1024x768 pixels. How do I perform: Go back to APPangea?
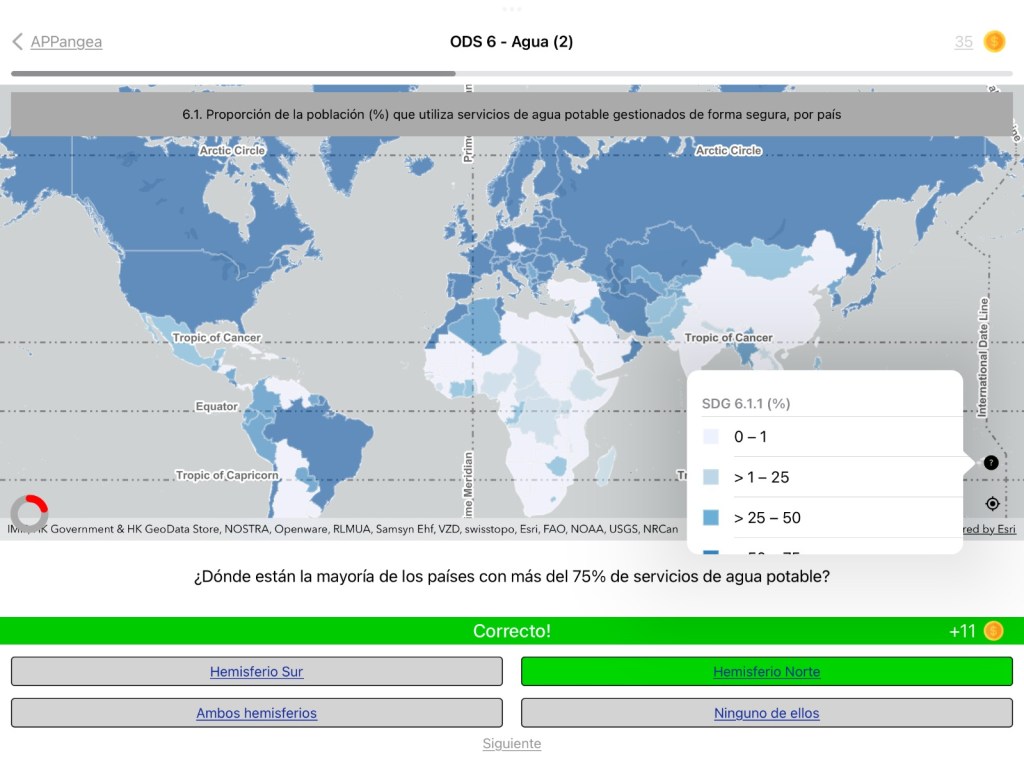tap(66, 42)
